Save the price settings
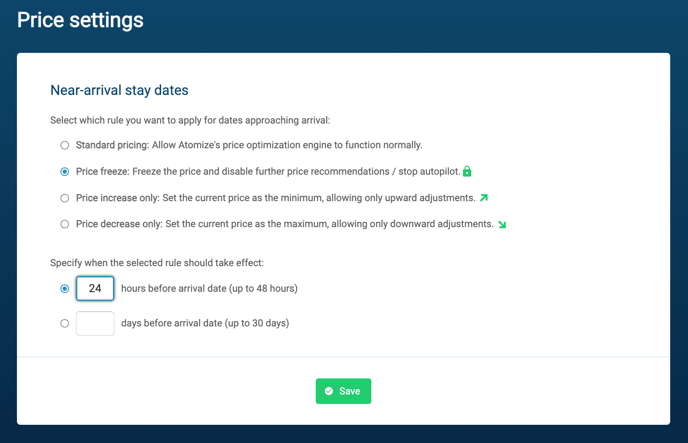The height and width of the screenshot is (443, 688). click(343, 391)
